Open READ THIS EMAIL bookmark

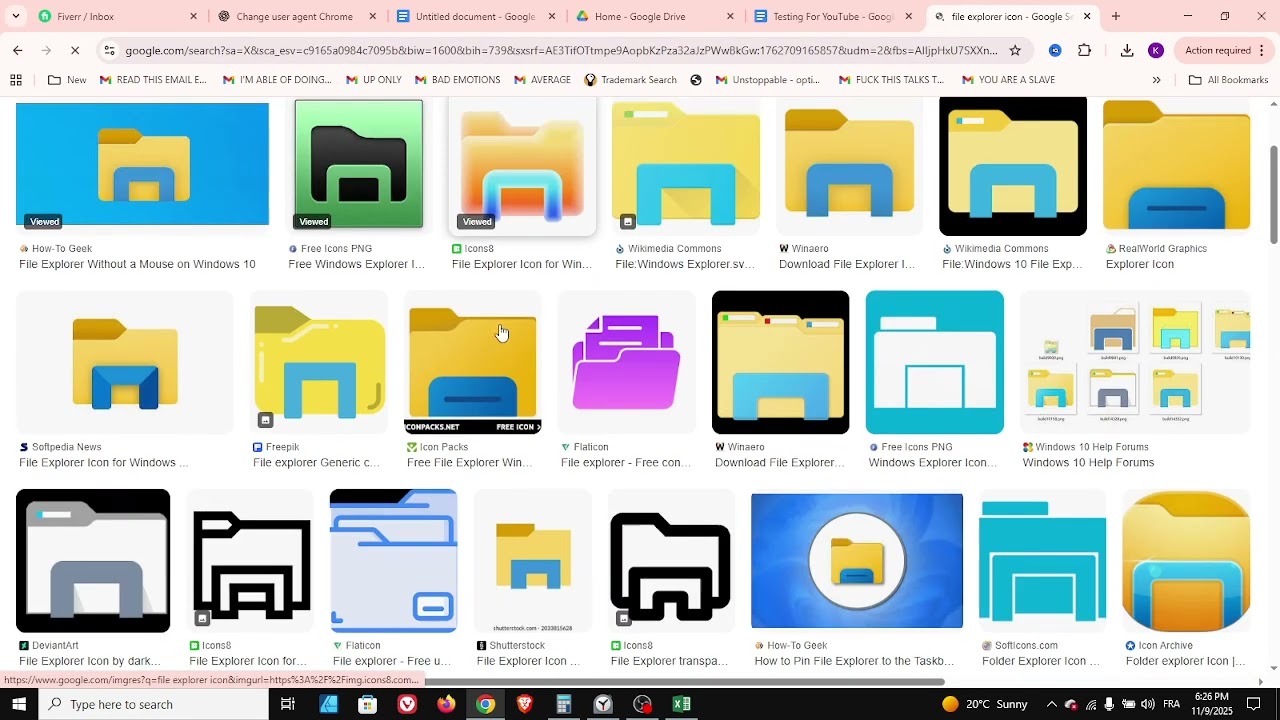(x=153, y=80)
